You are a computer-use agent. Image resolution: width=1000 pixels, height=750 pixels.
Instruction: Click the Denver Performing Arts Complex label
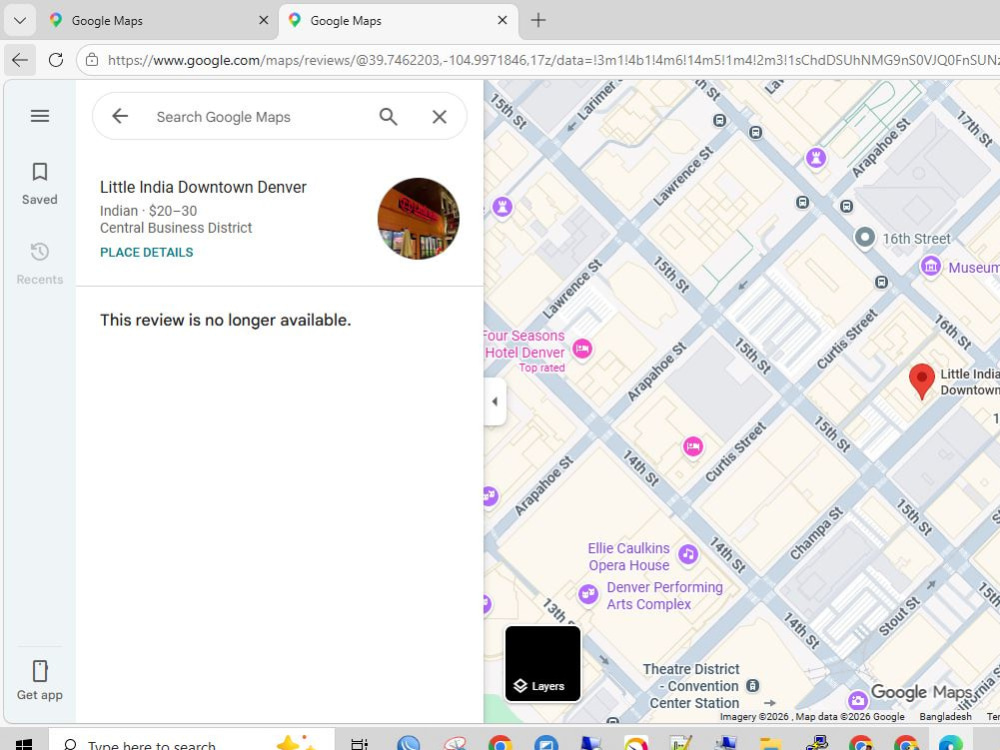point(664,596)
